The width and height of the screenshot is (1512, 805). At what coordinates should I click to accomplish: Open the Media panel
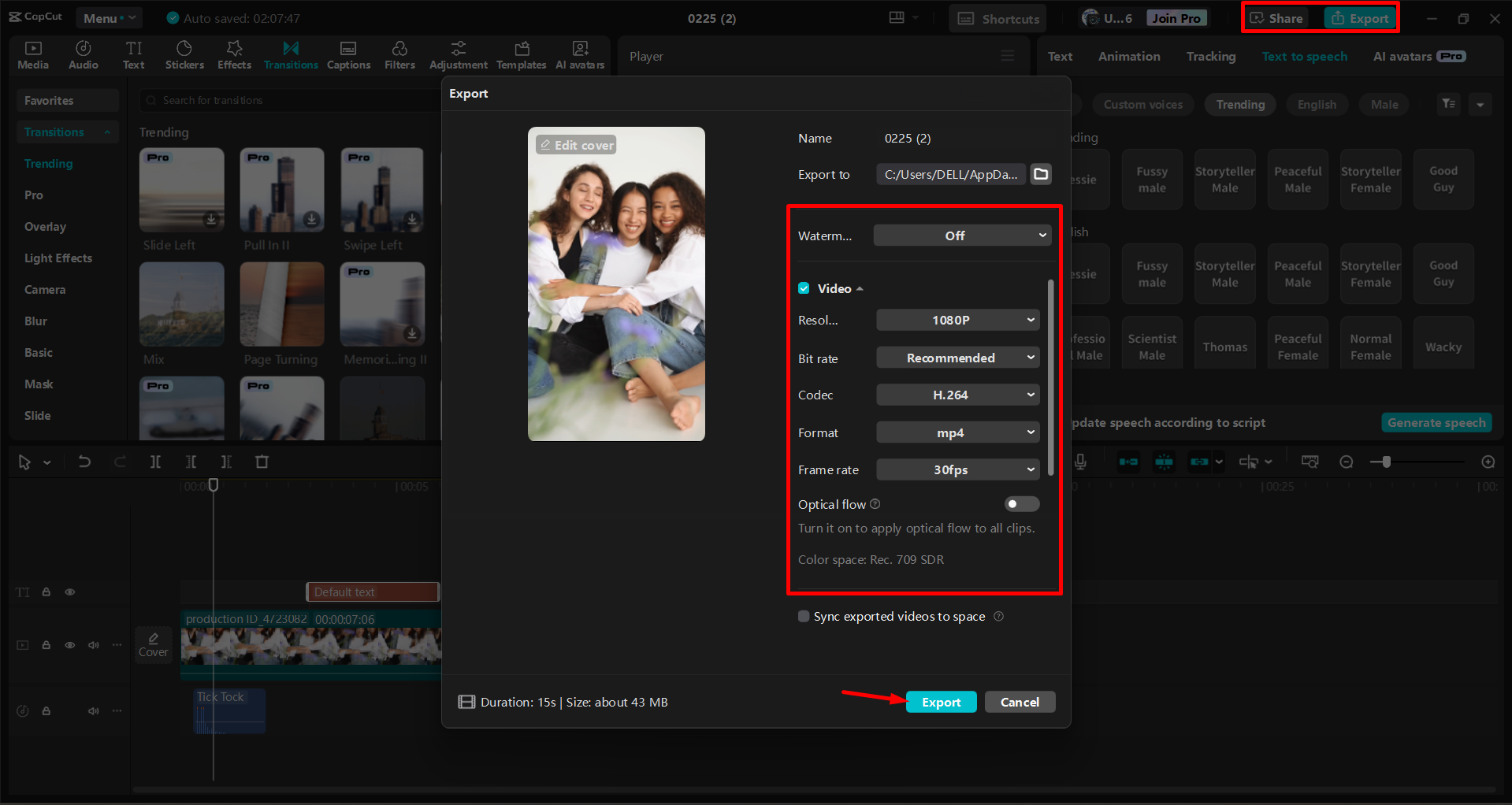point(32,54)
